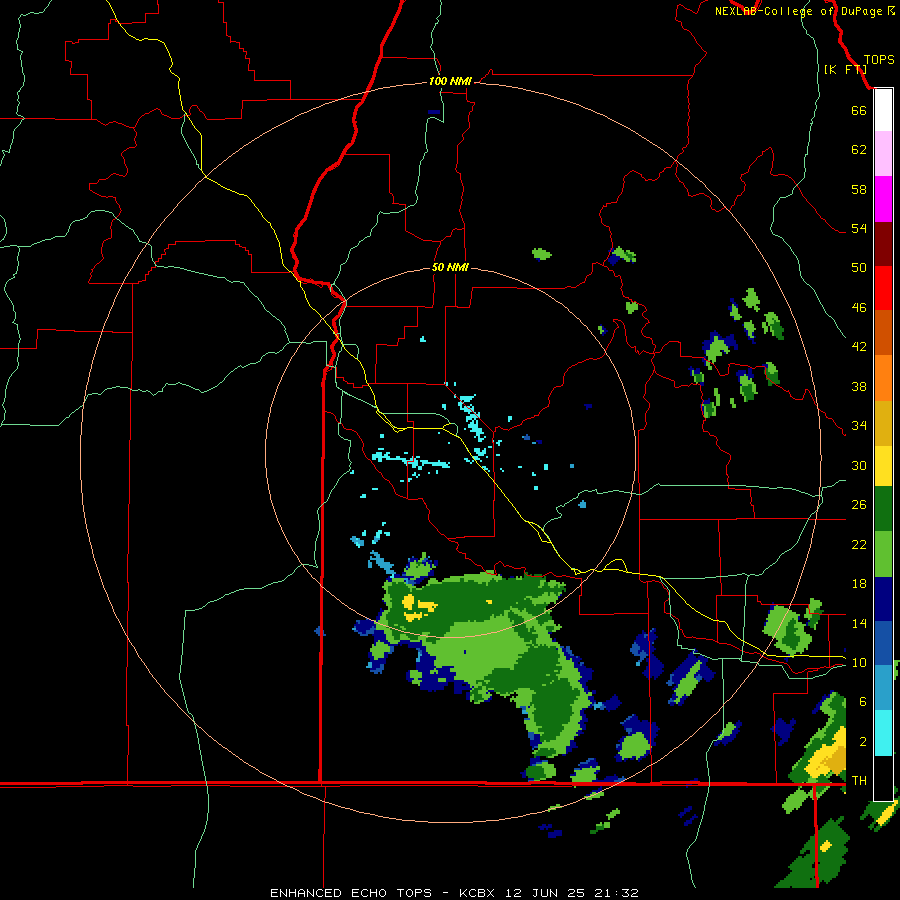Click the '[K FT]' units label
Viewport: 900px width, 900px height.
click(x=845, y=69)
